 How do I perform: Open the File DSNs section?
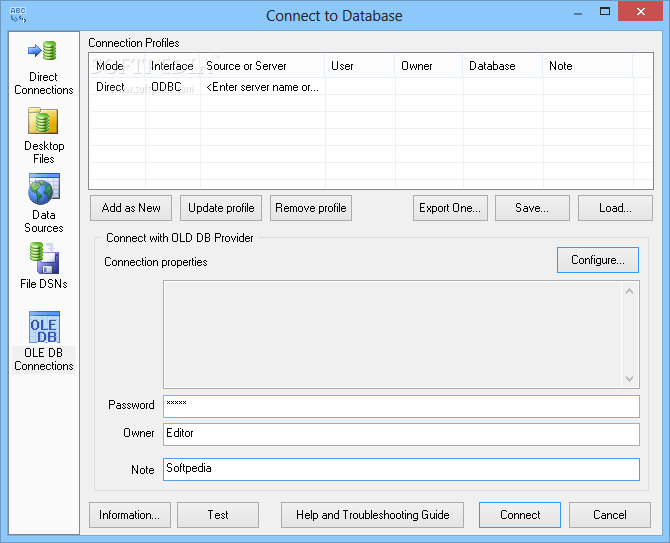click(43, 266)
